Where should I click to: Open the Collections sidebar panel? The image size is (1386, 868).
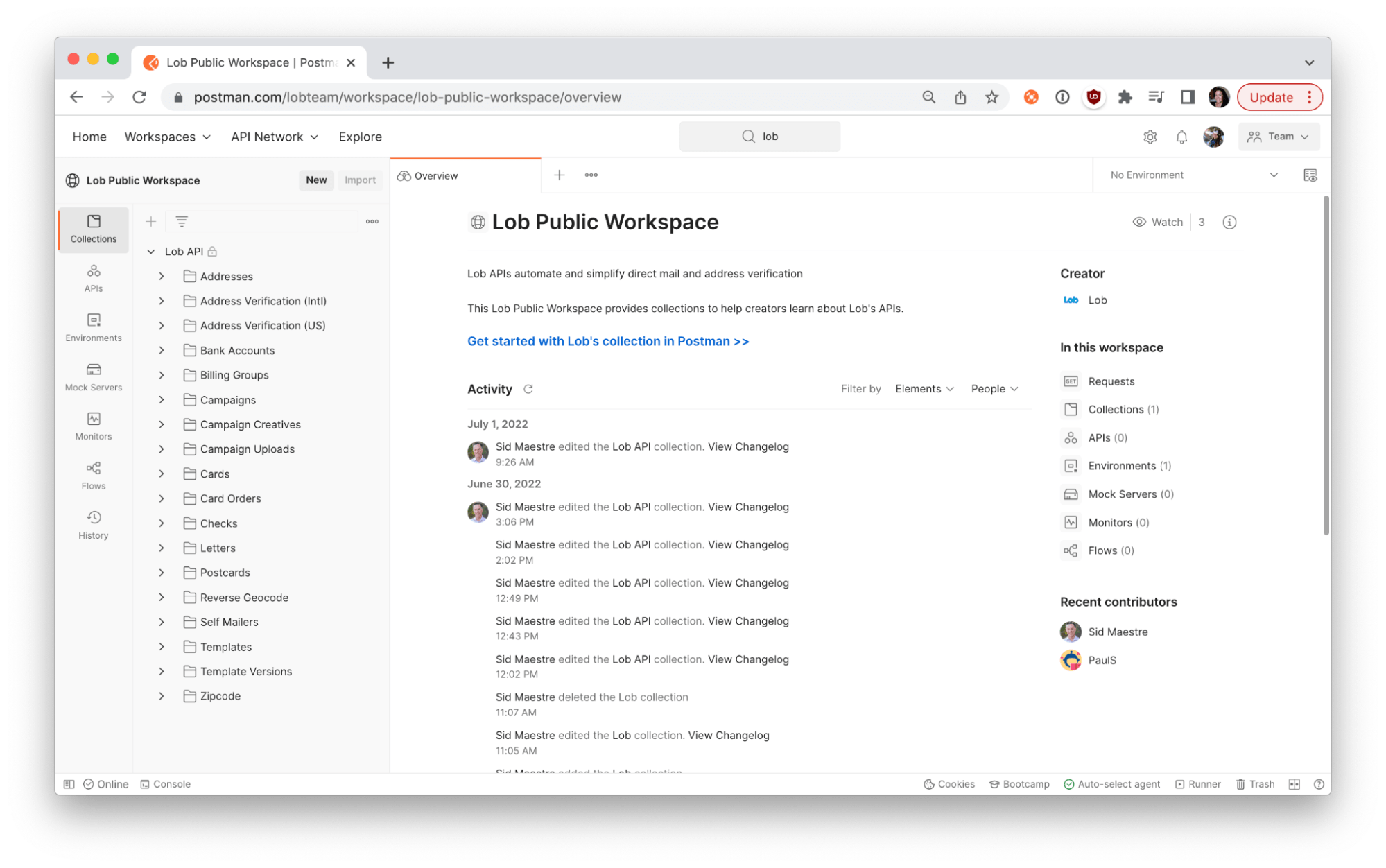[x=94, y=229]
